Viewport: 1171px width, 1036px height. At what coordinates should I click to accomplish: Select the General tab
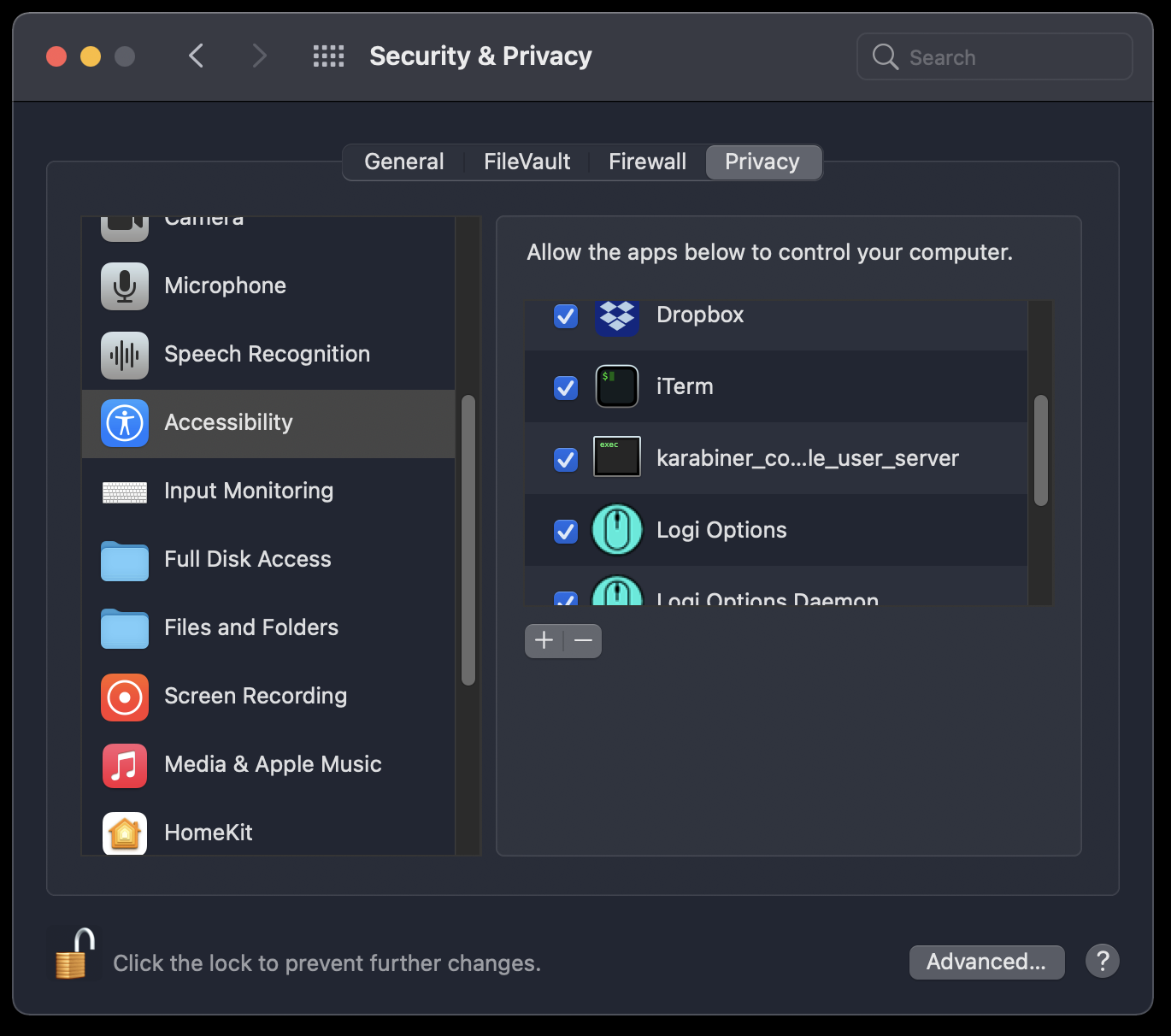[404, 162]
